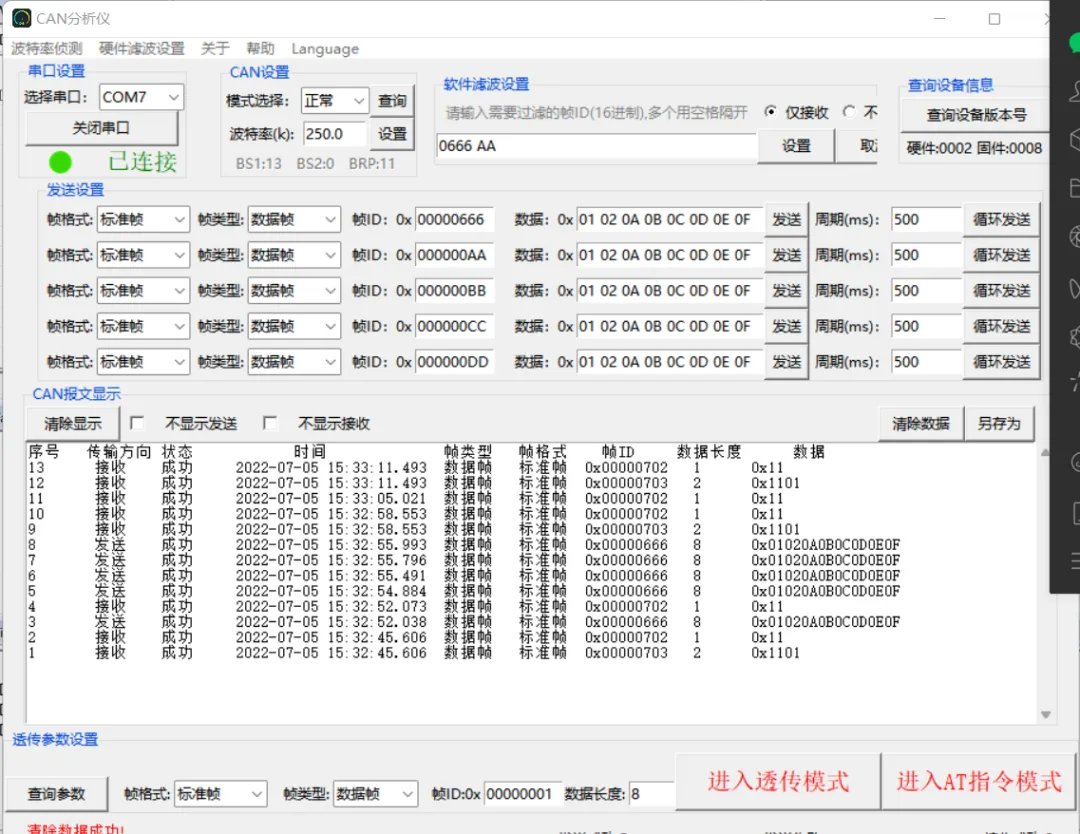The image size is (1080, 834).
Task: Open 帧格式 dropdown in 透传参数设置
Action: 220,794
